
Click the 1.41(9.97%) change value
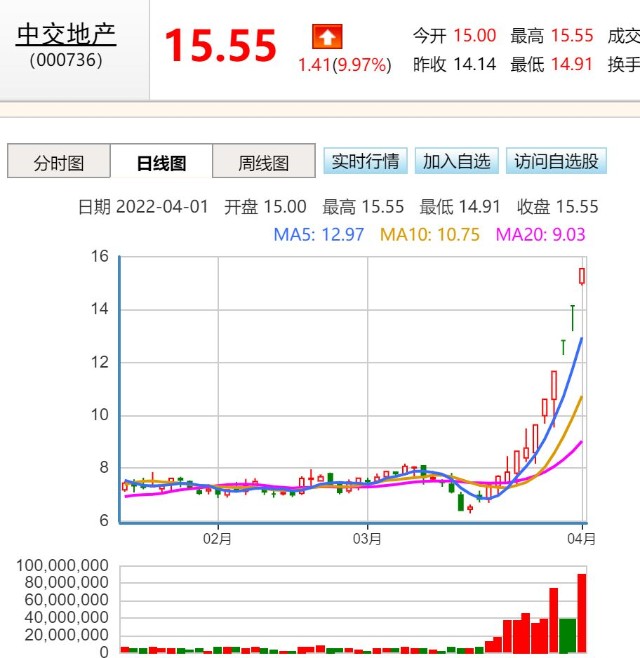point(345,65)
